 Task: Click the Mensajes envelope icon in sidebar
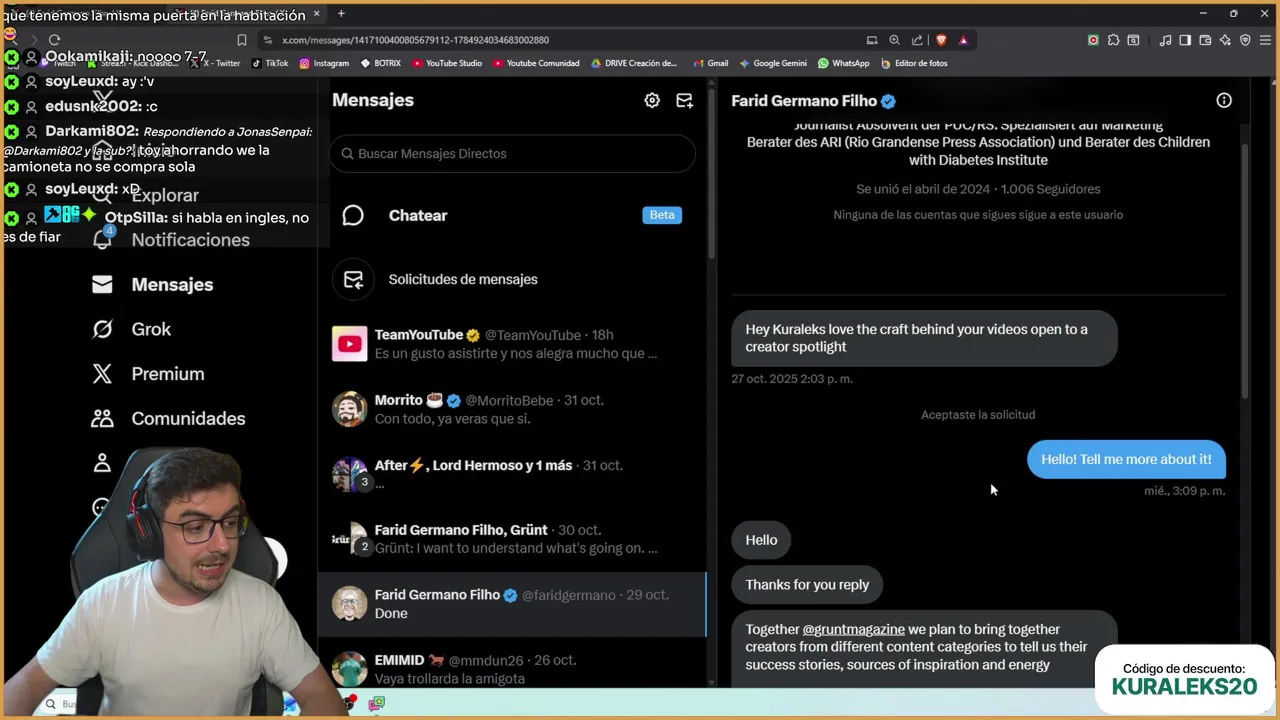[102, 285]
